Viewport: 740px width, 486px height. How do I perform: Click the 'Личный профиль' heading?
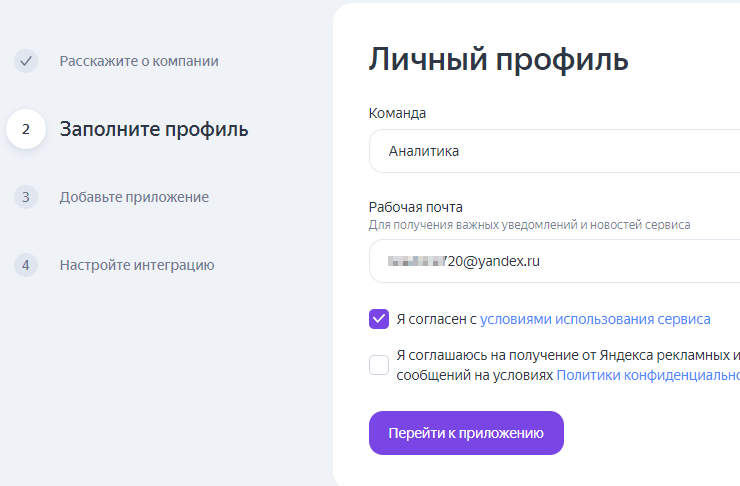(498, 59)
